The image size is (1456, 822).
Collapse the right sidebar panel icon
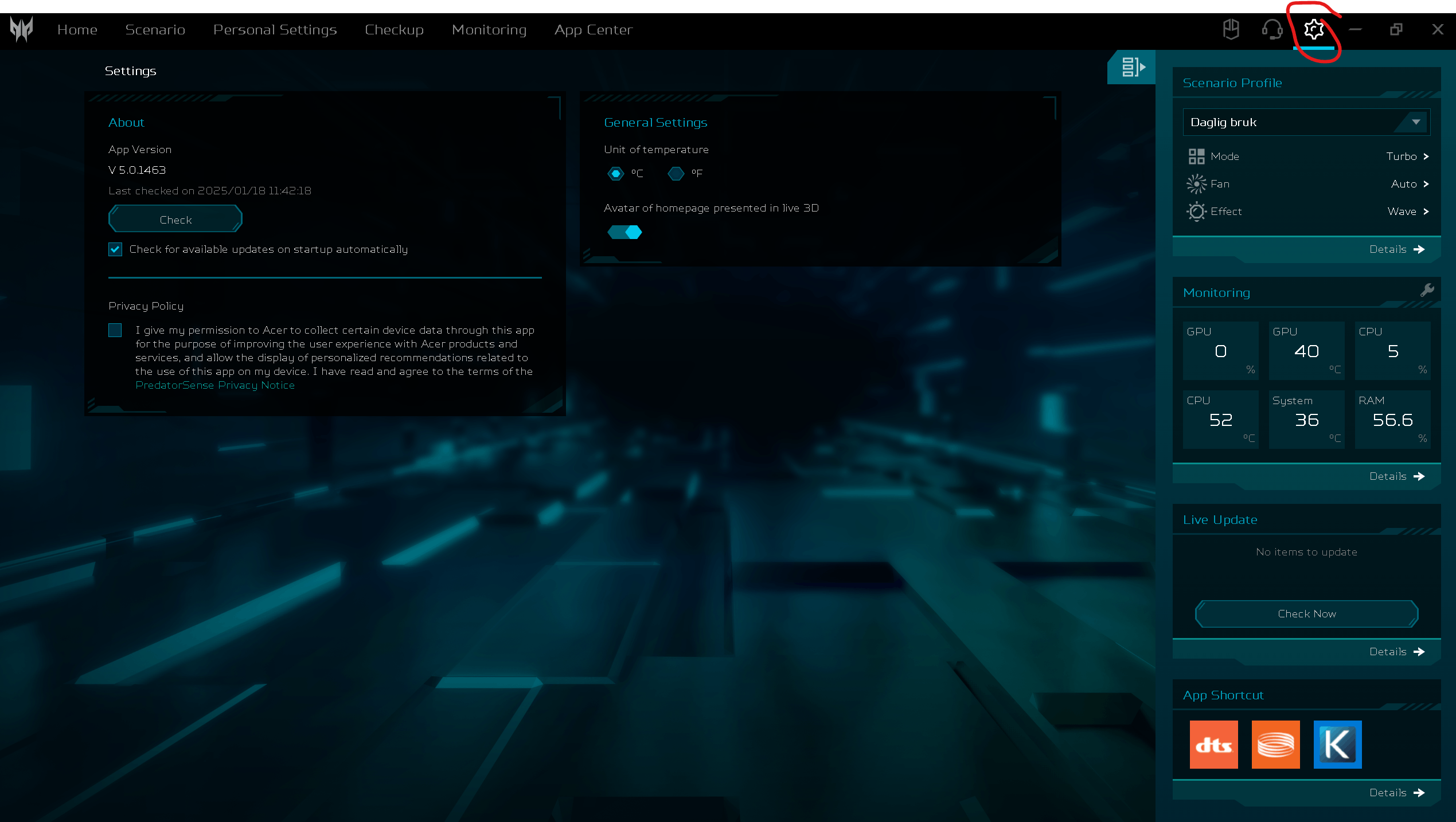pos(1133,67)
